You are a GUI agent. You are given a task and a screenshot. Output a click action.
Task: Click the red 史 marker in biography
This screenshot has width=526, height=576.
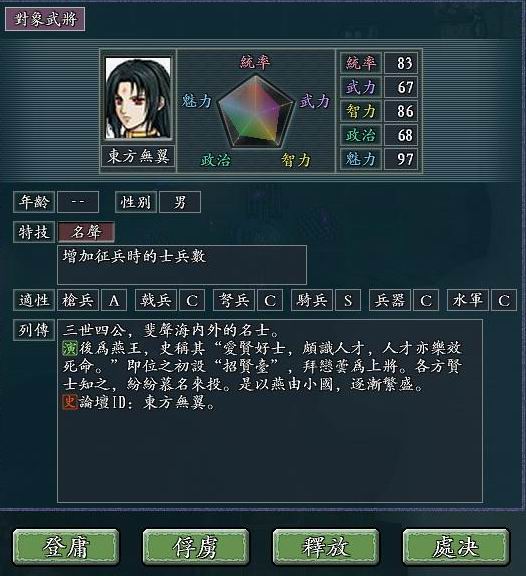pyautogui.click(x=69, y=402)
